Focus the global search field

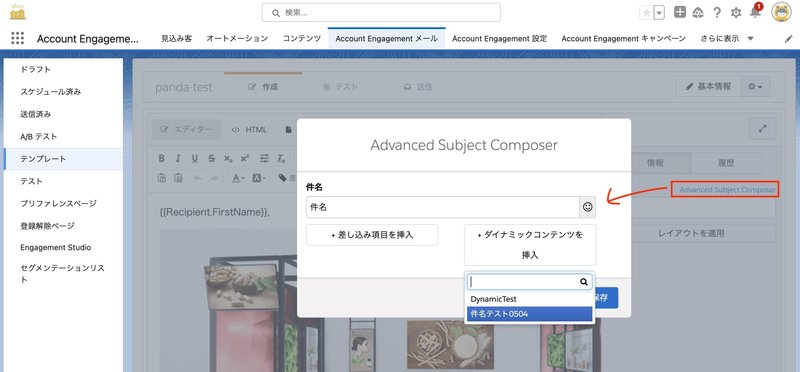coord(381,13)
